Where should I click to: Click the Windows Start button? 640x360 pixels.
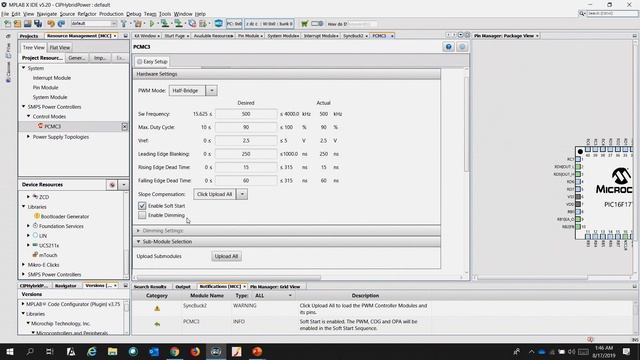tap(9, 351)
